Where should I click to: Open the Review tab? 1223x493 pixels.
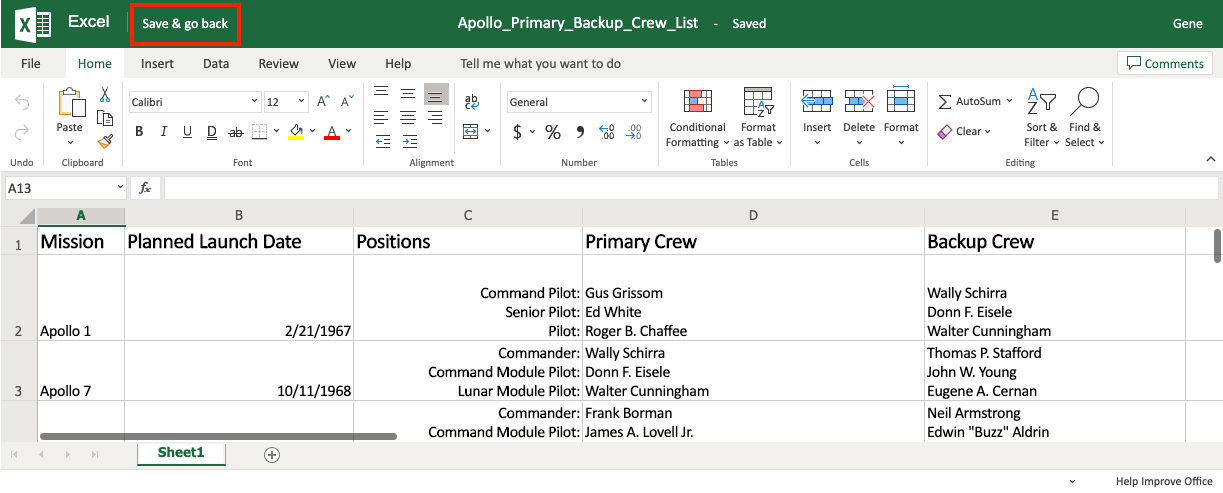click(279, 63)
